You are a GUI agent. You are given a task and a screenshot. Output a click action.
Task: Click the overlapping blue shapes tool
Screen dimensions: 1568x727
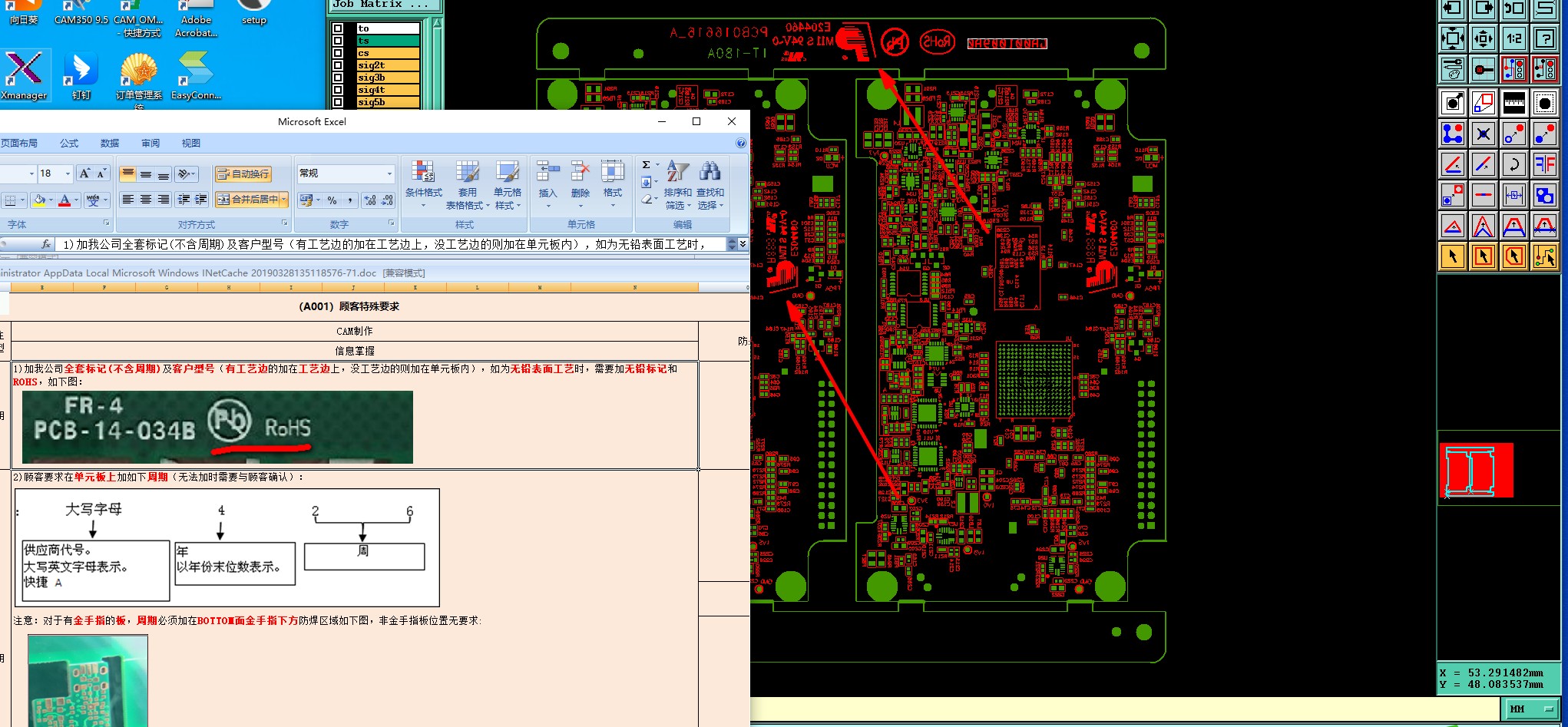coord(1544,195)
